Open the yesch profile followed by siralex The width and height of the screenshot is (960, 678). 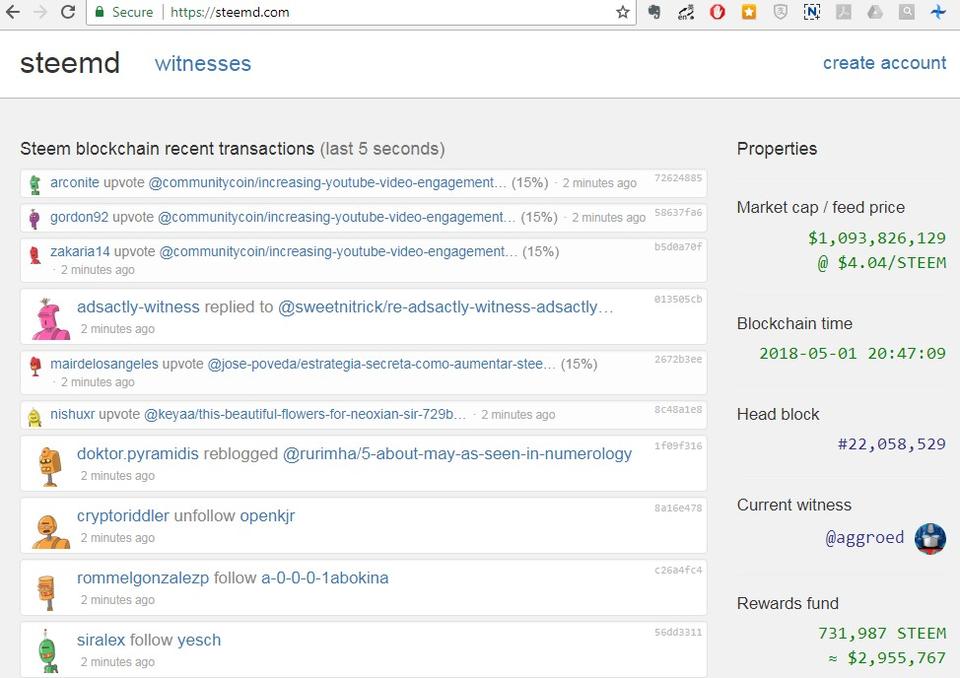(199, 640)
